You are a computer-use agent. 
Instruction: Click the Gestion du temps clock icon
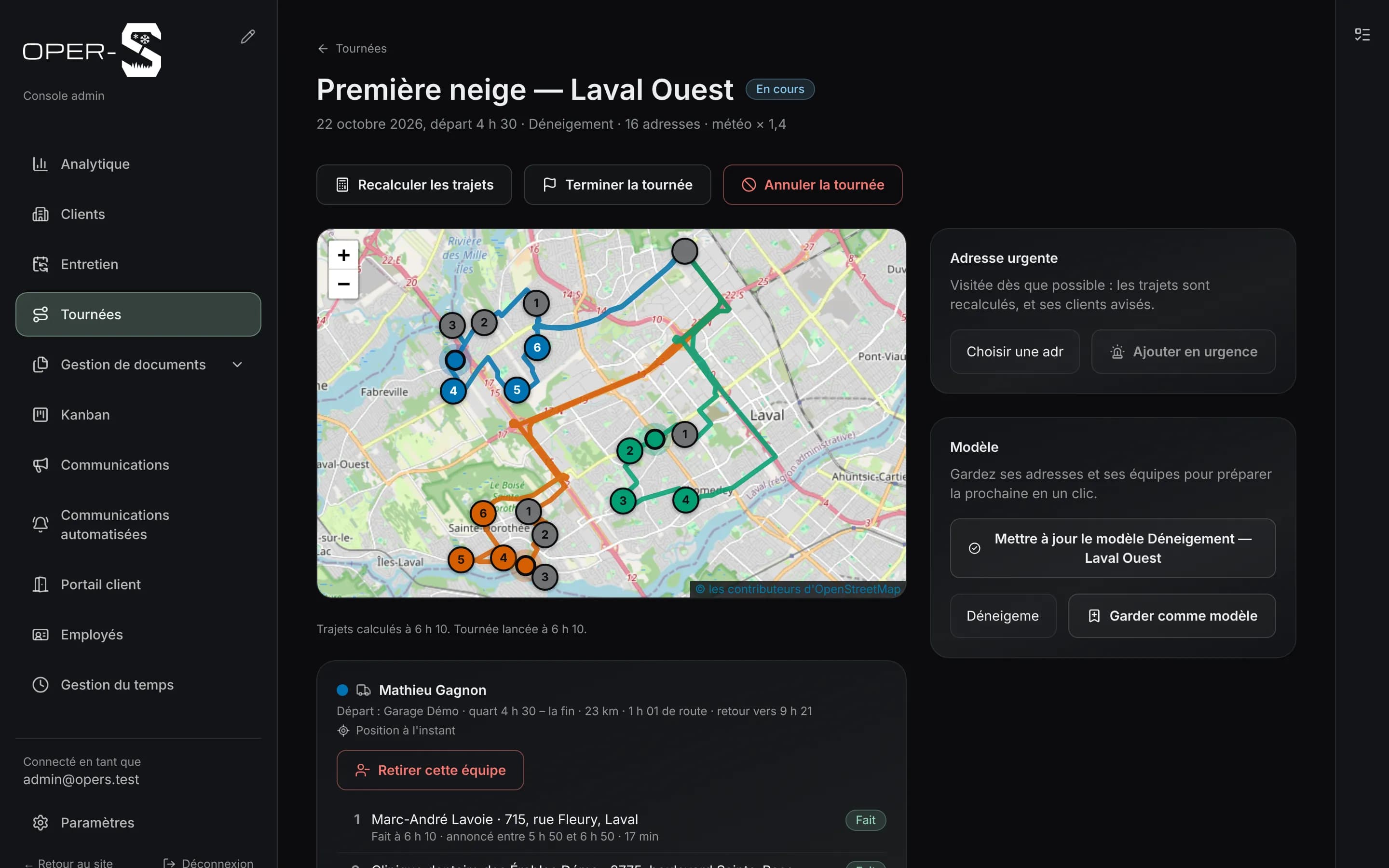coord(40,684)
